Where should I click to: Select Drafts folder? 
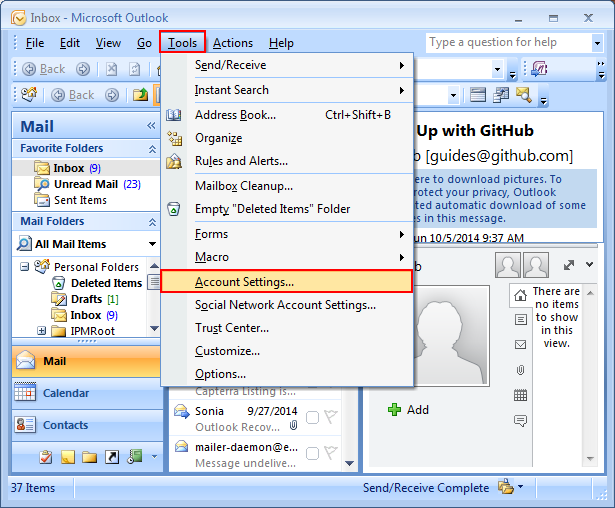(85, 299)
